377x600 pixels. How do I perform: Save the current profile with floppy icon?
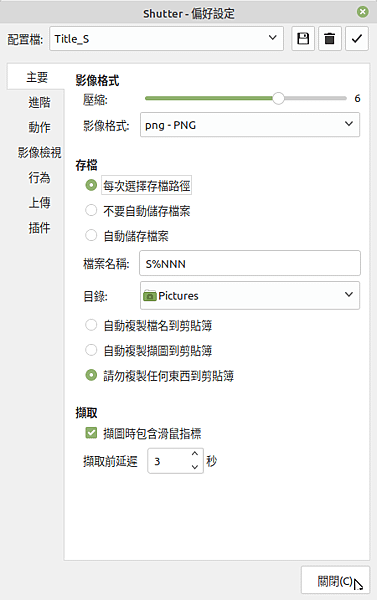tap(303, 39)
